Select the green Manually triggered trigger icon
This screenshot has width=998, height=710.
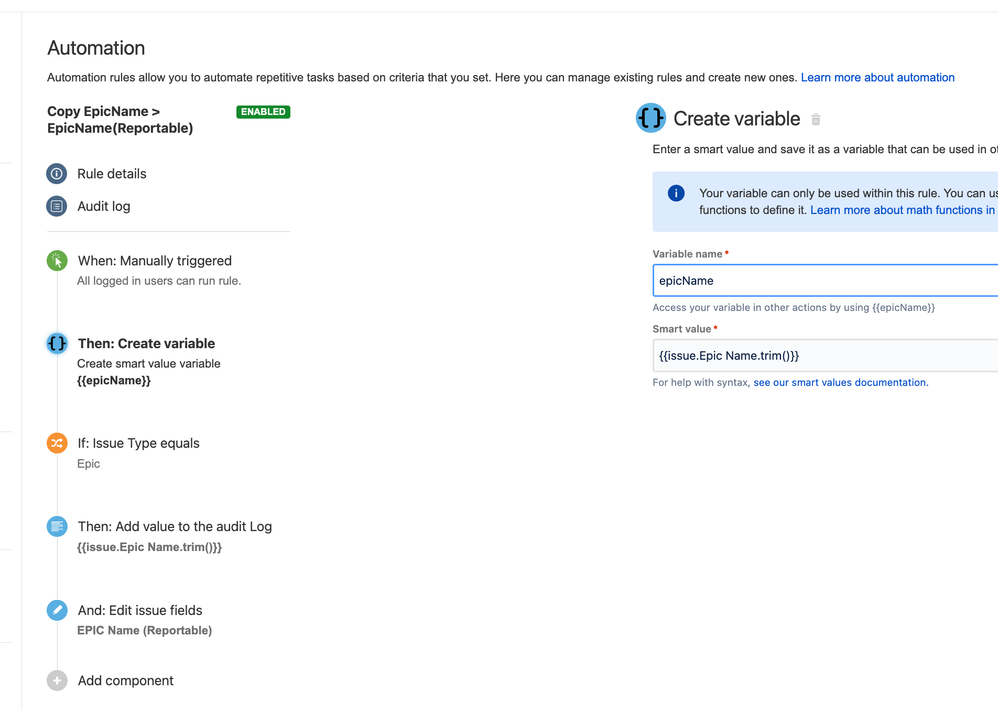57,260
